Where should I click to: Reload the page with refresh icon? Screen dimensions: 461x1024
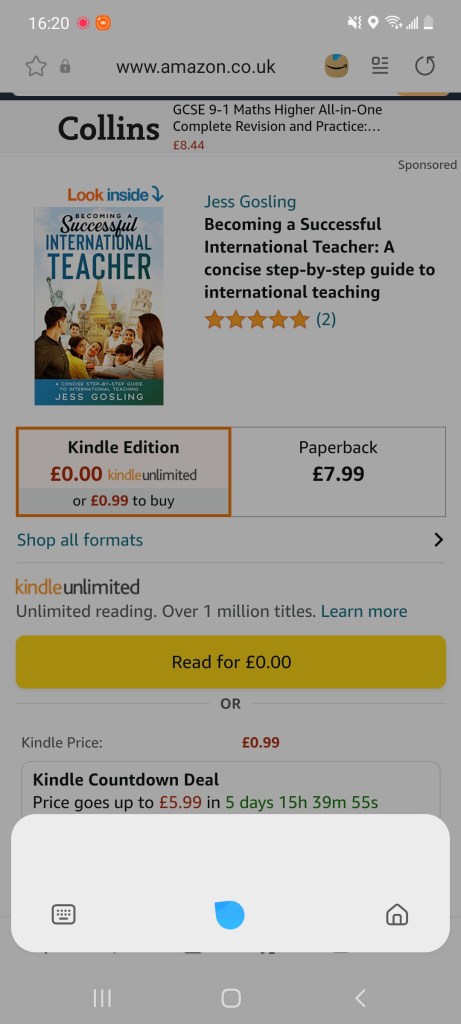tap(425, 66)
